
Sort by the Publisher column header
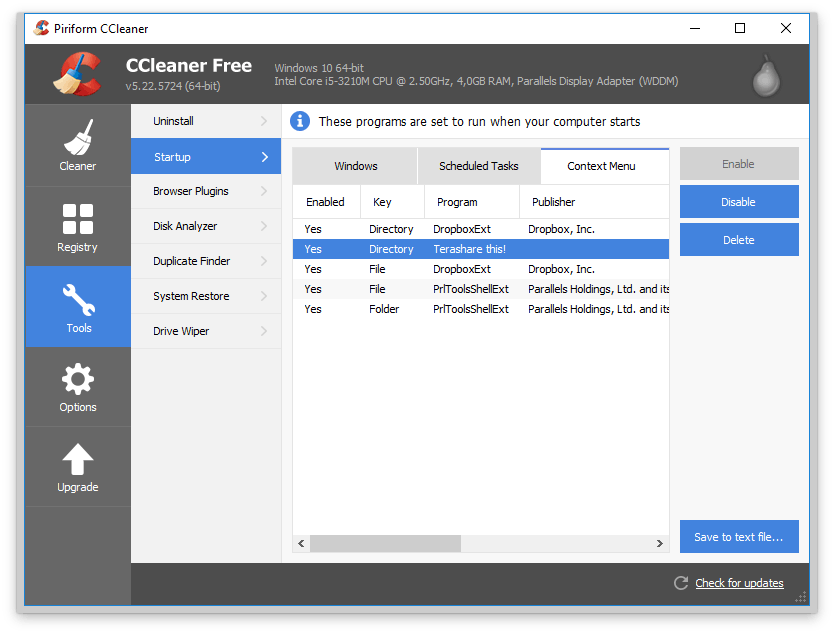coord(594,202)
